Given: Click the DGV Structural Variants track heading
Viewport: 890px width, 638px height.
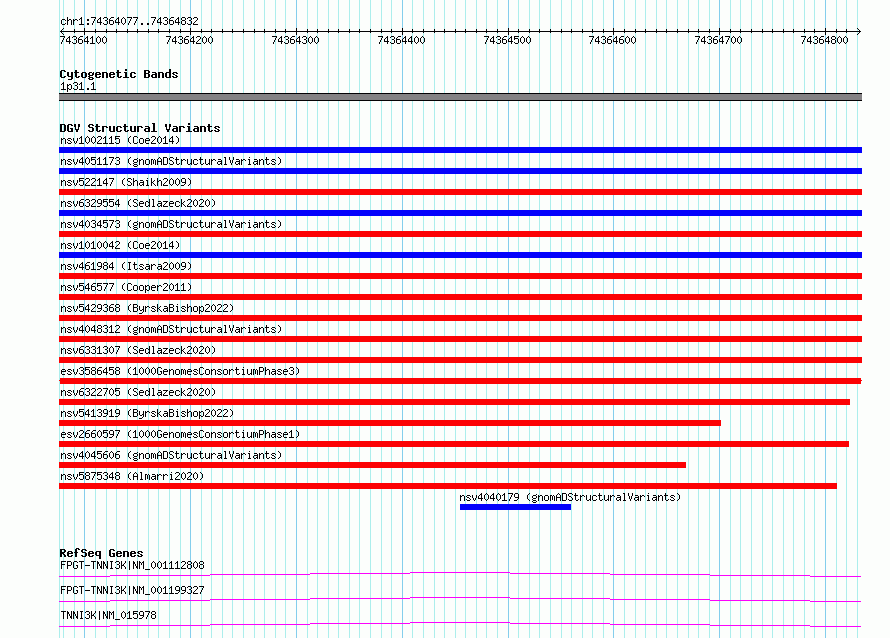Looking at the screenshot, I should (140, 128).
